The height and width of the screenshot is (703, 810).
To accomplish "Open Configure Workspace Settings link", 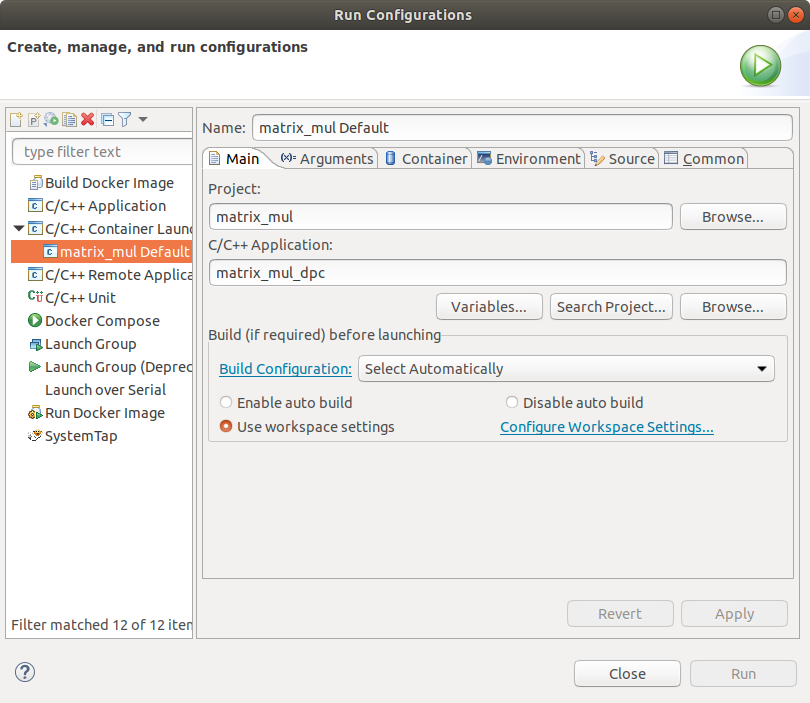I will [606, 427].
